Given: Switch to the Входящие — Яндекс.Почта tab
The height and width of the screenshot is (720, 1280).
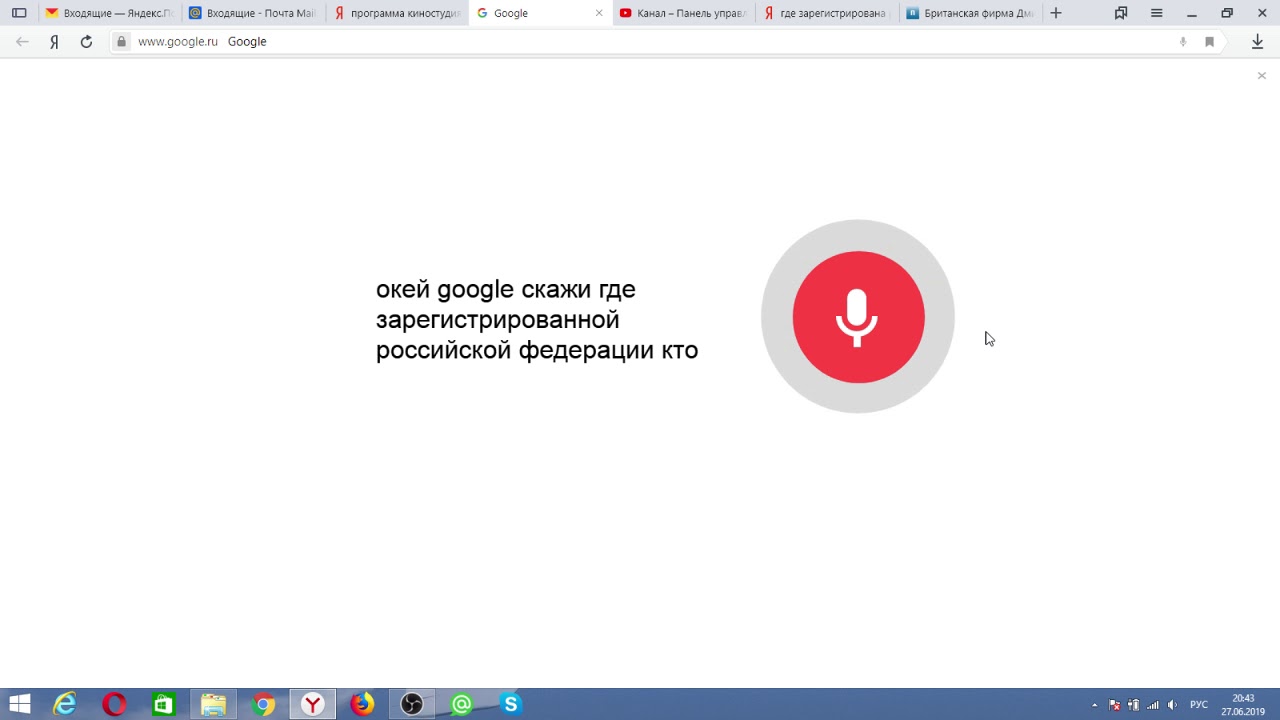Looking at the screenshot, I should (109, 13).
